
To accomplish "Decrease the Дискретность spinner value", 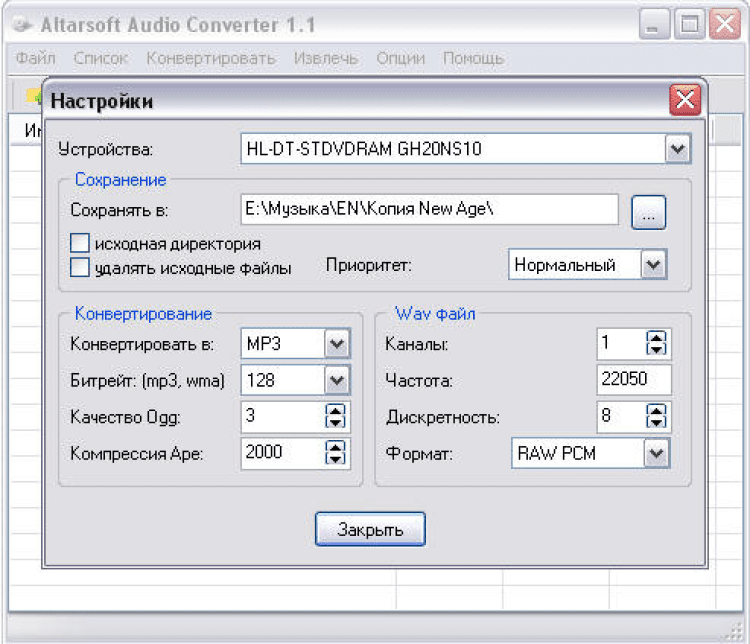I will [657, 423].
